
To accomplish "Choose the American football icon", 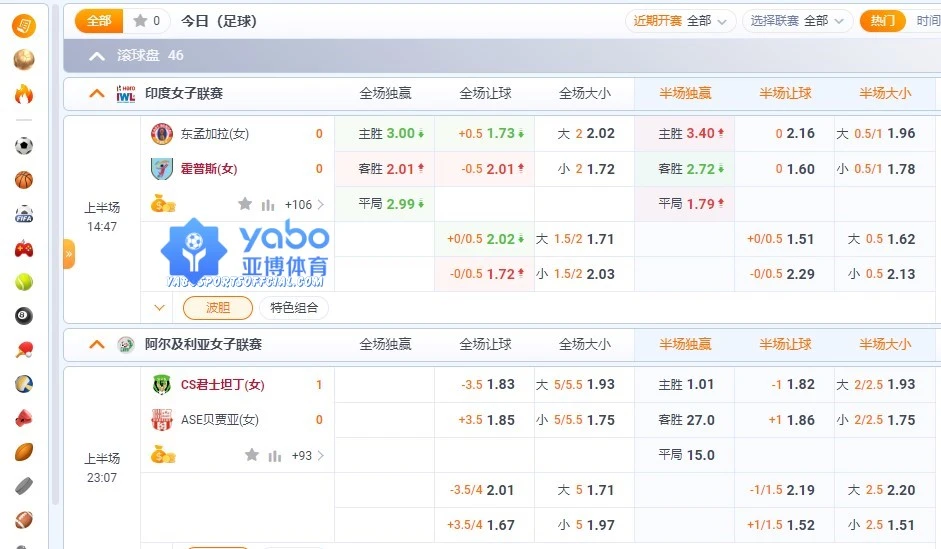I will (x=24, y=520).
